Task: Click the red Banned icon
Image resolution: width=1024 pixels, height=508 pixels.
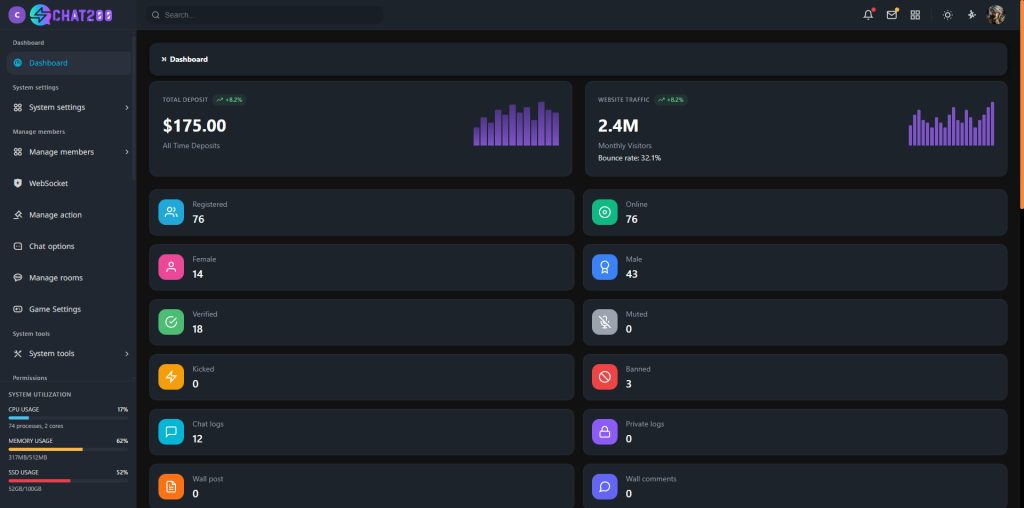Action: point(604,377)
